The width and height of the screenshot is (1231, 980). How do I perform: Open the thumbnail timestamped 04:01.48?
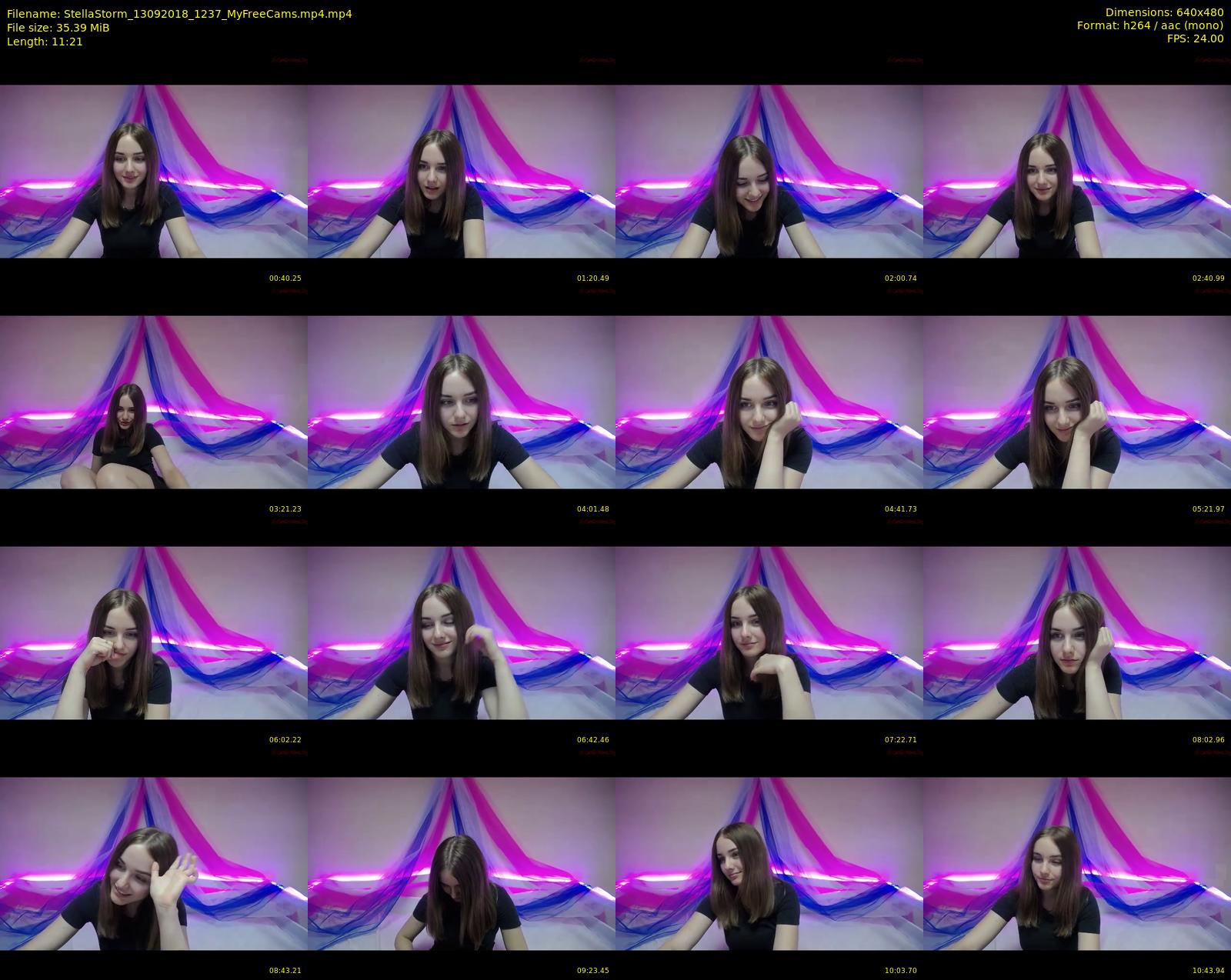click(462, 402)
